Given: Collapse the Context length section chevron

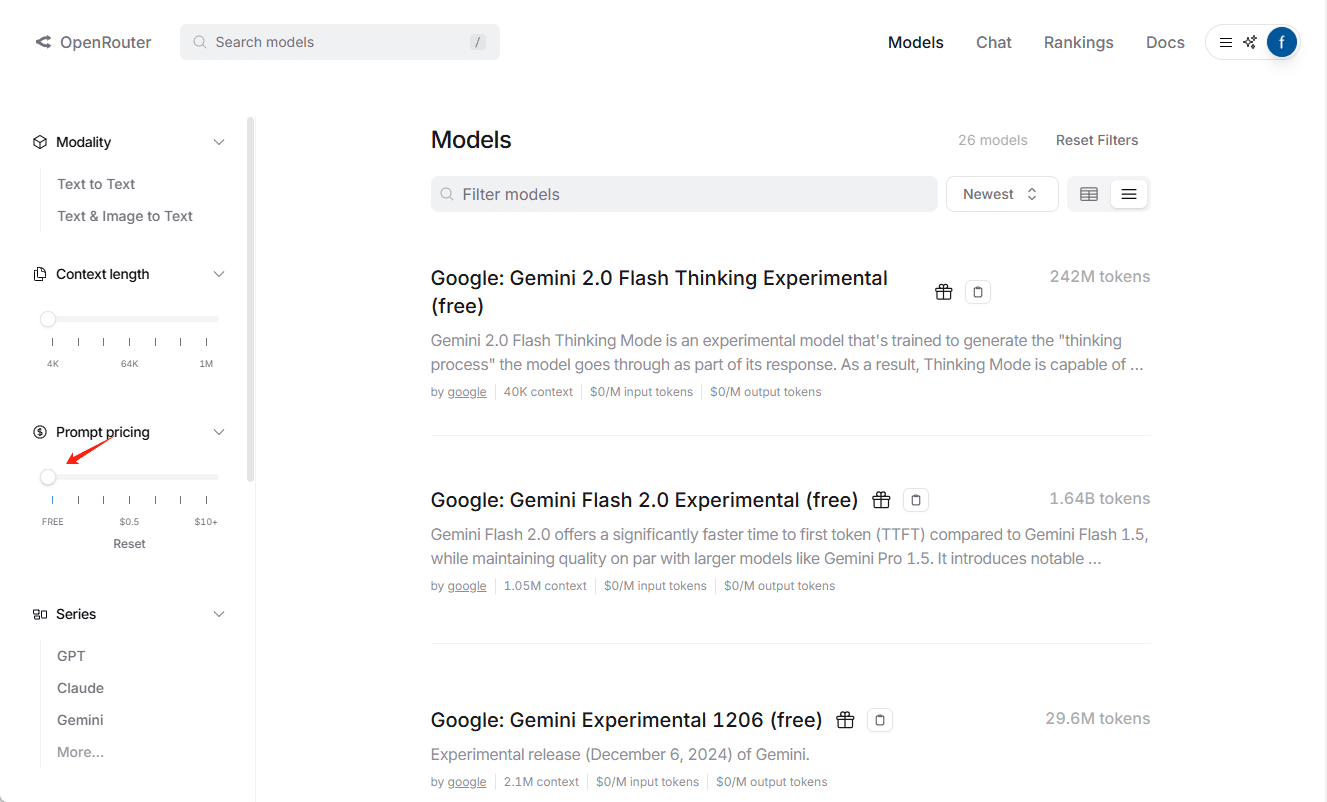Looking at the screenshot, I should point(219,274).
